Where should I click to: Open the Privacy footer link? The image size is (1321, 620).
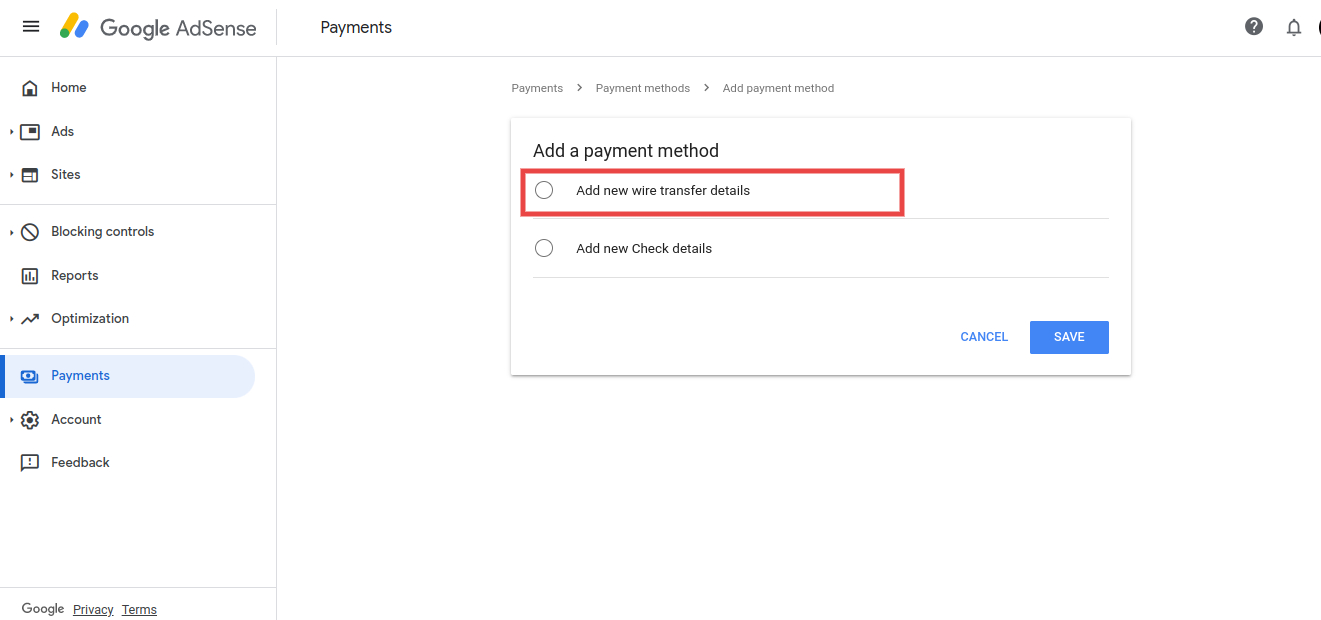tap(93, 610)
